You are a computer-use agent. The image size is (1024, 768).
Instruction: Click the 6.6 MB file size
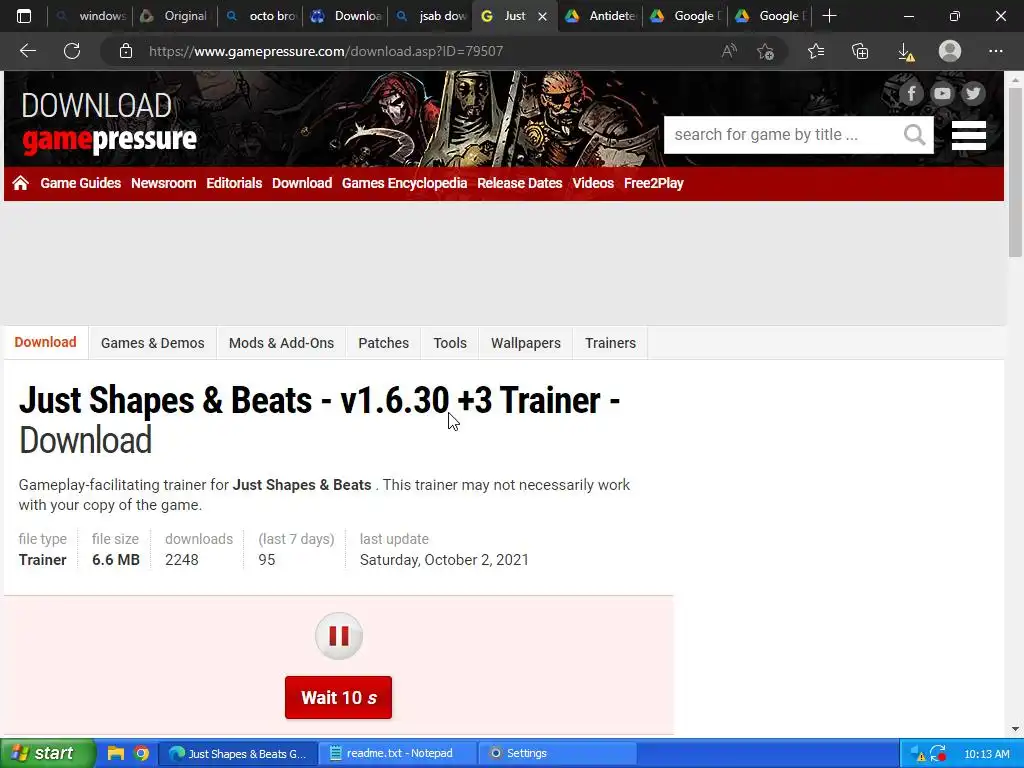(x=116, y=560)
